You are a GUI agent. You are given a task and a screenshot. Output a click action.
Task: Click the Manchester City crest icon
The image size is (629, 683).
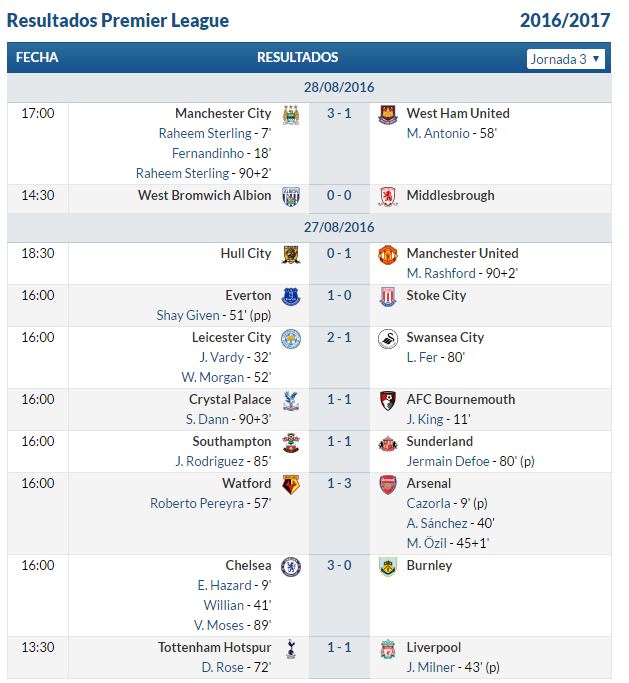[291, 115]
